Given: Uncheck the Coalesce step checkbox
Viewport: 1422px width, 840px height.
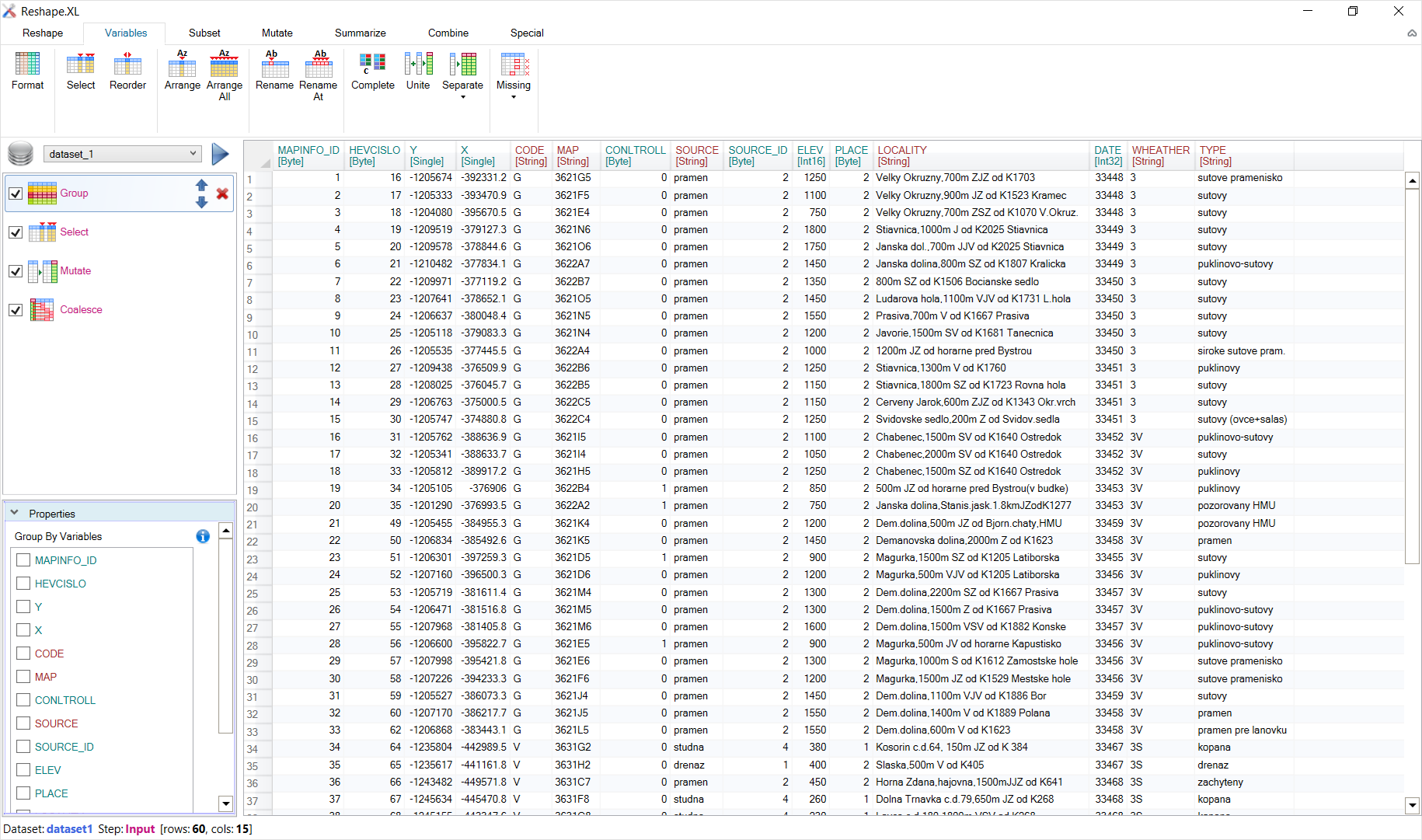Looking at the screenshot, I should 16,310.
